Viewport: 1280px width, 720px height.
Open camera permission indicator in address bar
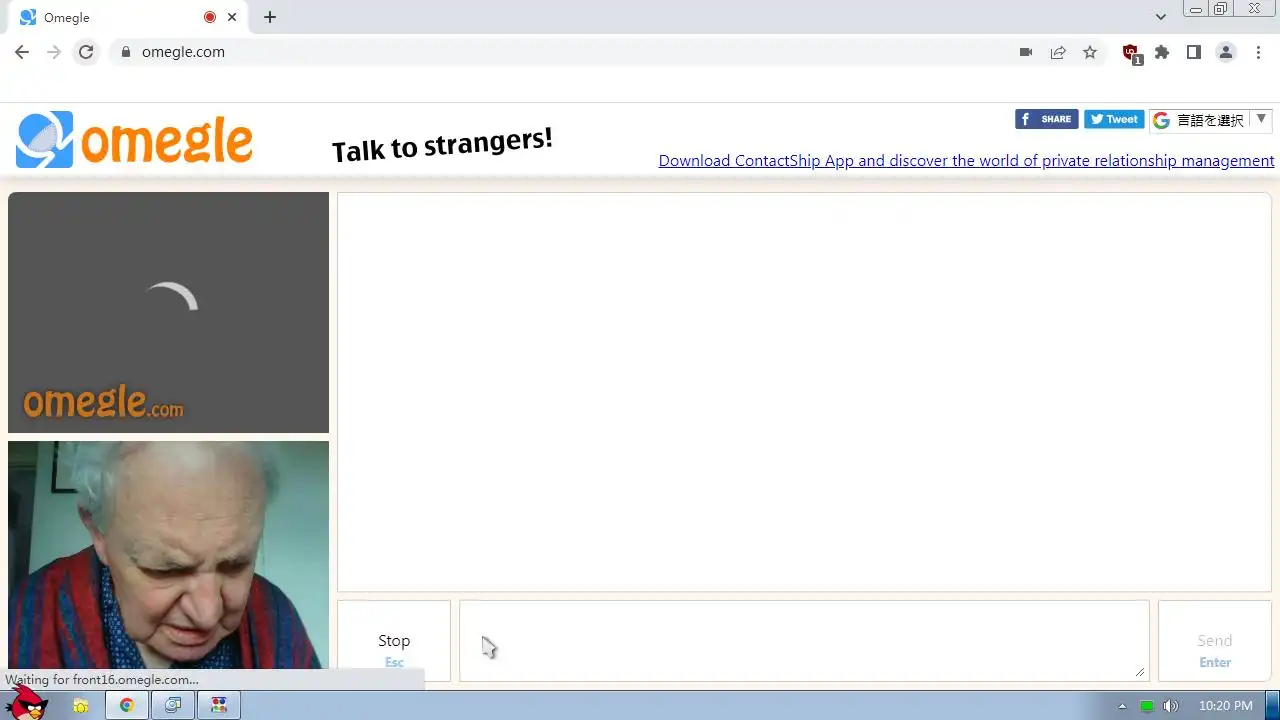[1026, 52]
